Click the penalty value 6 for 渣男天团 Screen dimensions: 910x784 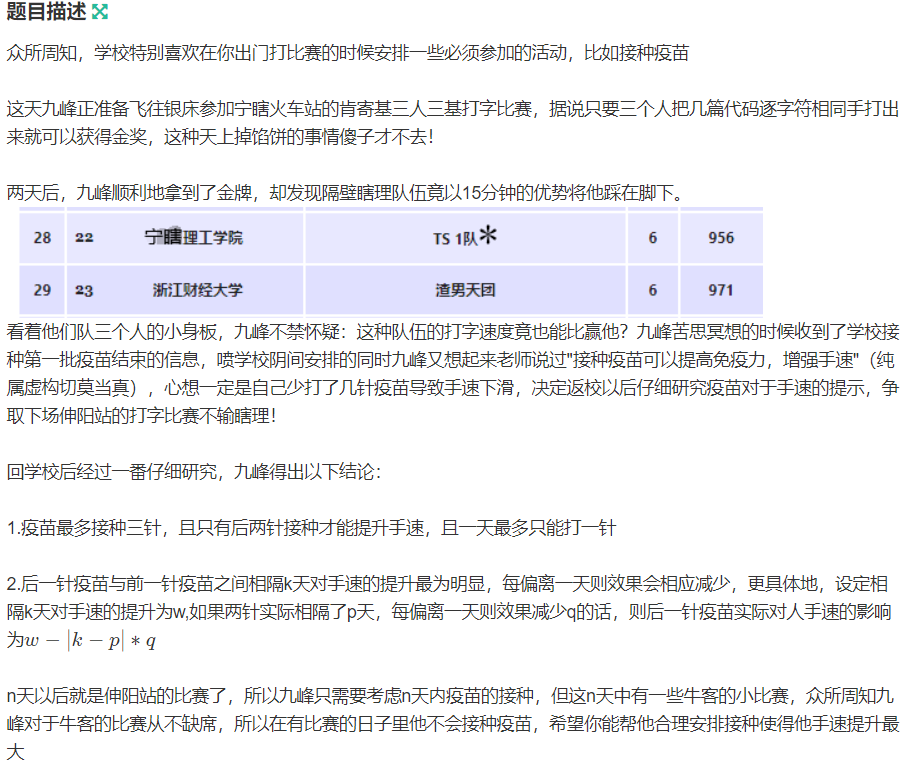652,290
